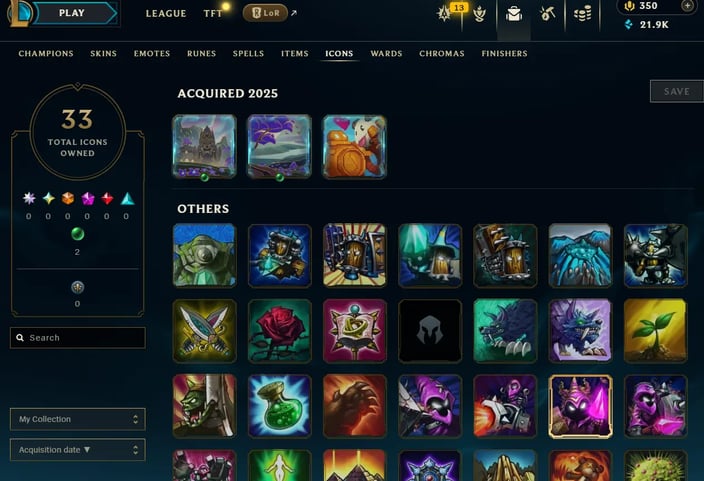Image resolution: width=704 pixels, height=481 pixels.
Task: Open the Loot hammer icon in top bar
Action: (x=547, y=14)
